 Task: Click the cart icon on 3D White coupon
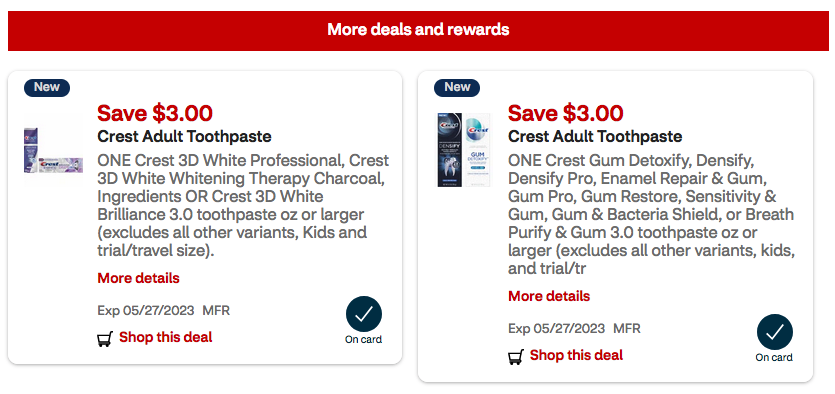tap(105, 339)
